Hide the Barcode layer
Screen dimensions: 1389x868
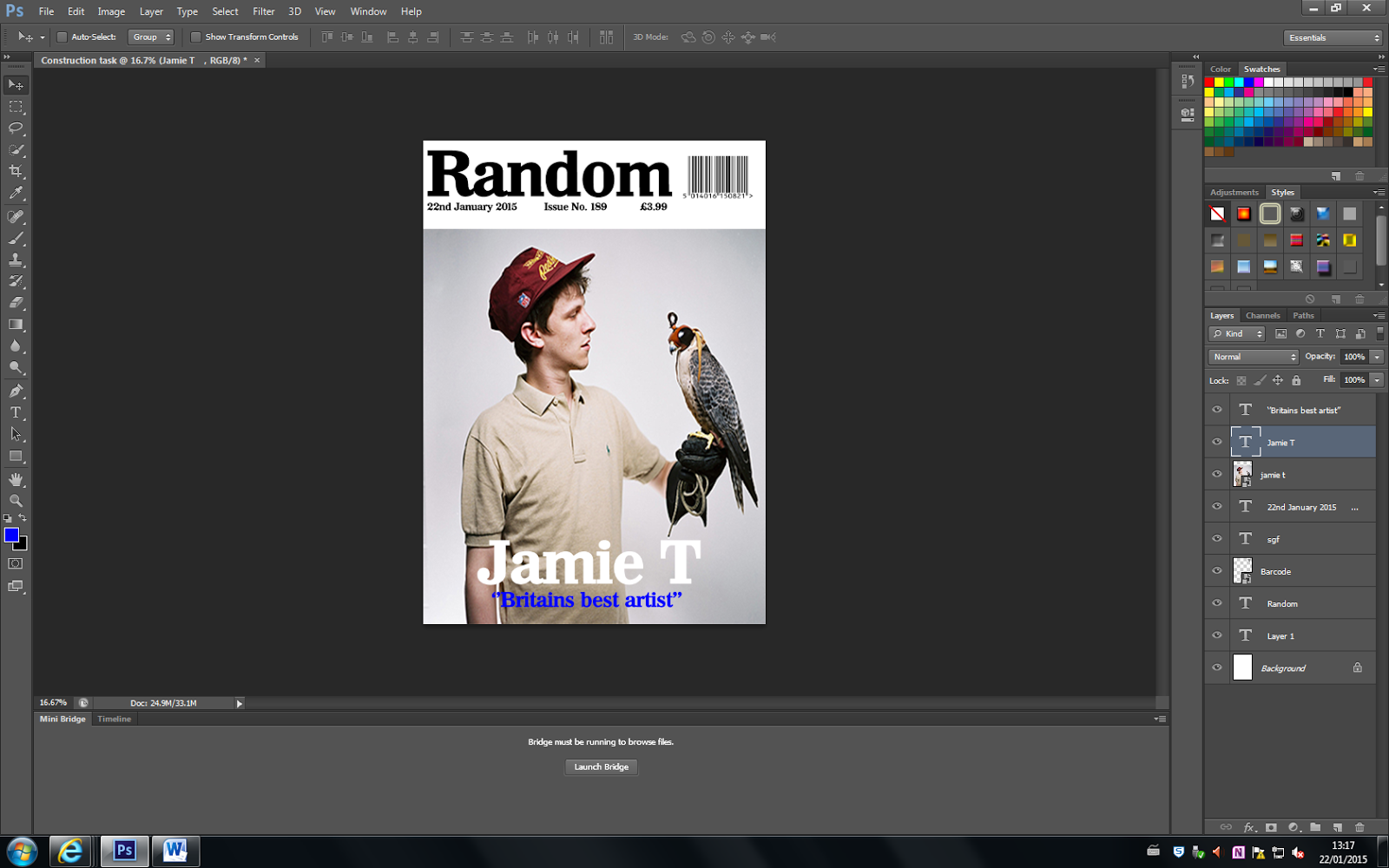(x=1217, y=571)
